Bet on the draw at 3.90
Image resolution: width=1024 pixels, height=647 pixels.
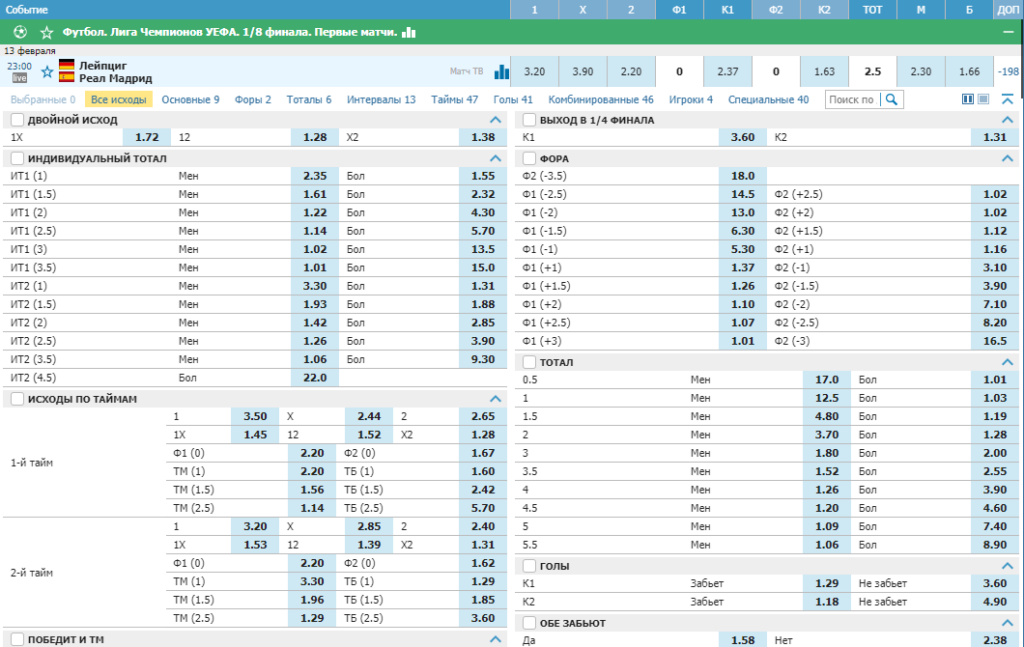tap(583, 72)
